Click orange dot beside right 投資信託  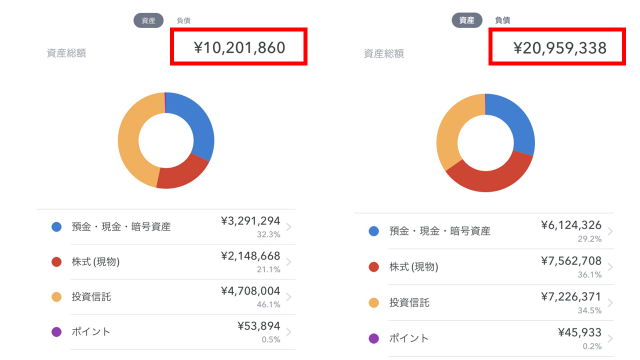point(374,303)
